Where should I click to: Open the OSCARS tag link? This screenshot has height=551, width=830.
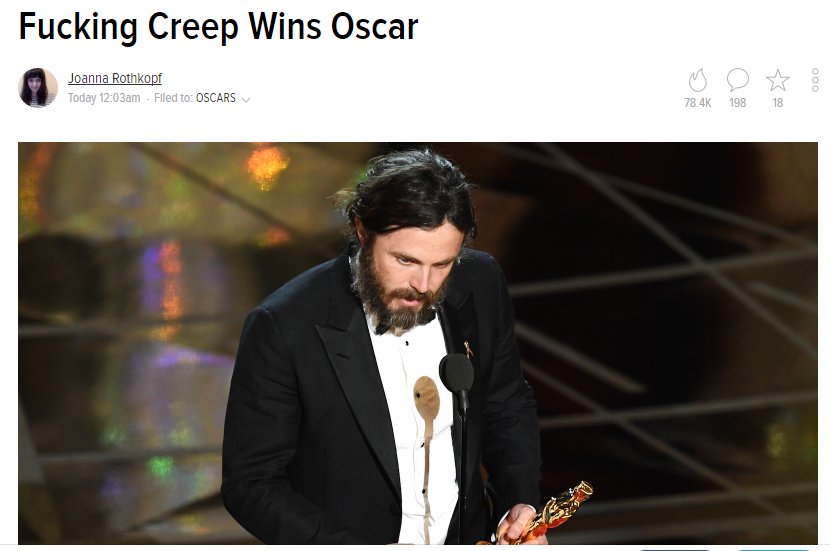pos(215,98)
